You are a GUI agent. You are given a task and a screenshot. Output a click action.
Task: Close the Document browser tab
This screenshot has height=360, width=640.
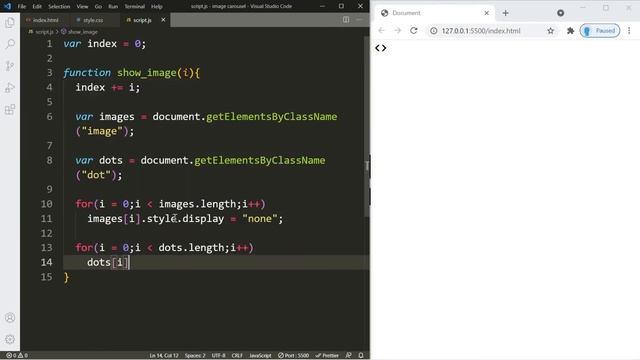(x=487, y=13)
